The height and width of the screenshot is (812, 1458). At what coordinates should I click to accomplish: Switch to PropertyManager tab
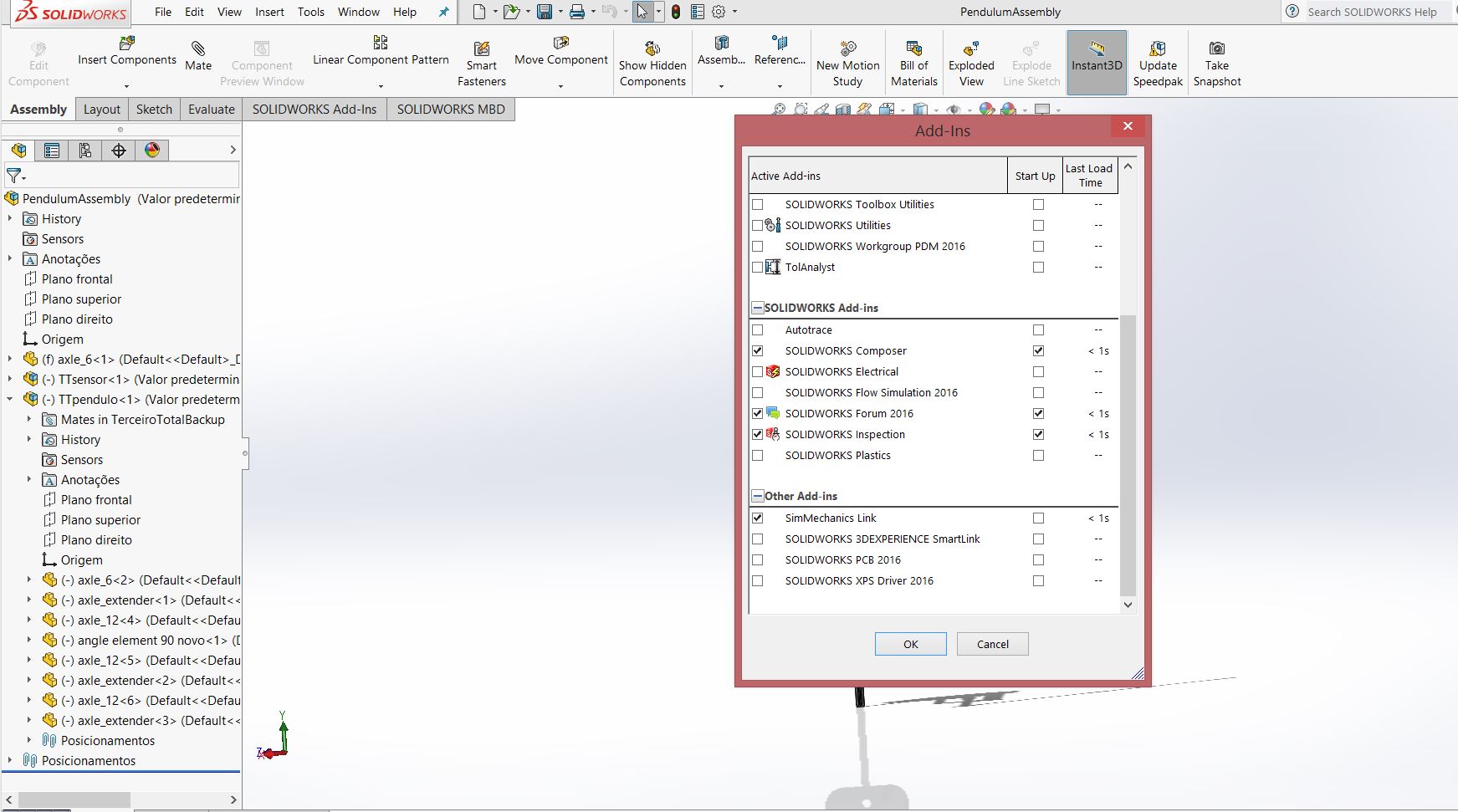[x=52, y=151]
